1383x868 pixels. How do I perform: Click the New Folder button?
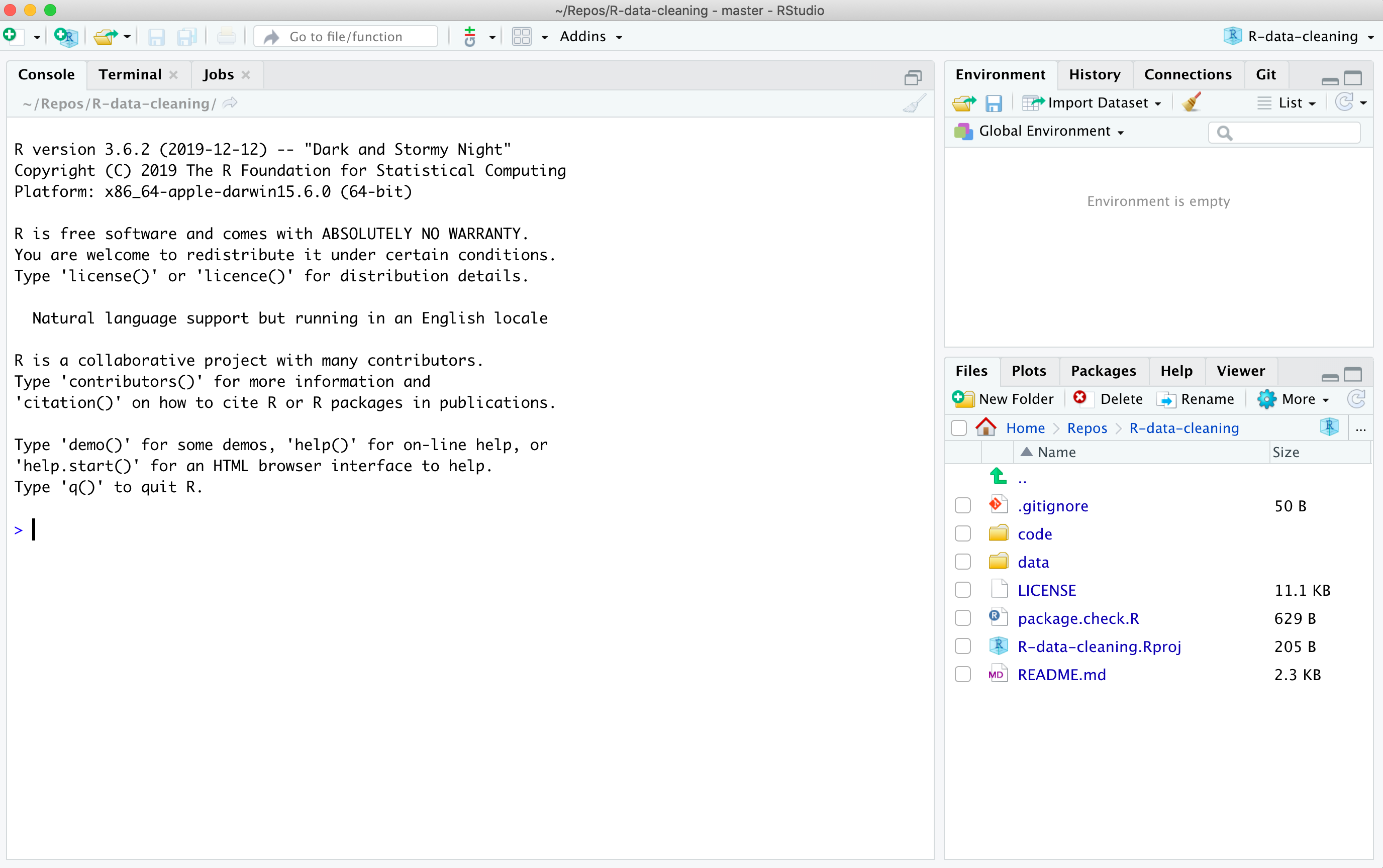pos(1004,399)
